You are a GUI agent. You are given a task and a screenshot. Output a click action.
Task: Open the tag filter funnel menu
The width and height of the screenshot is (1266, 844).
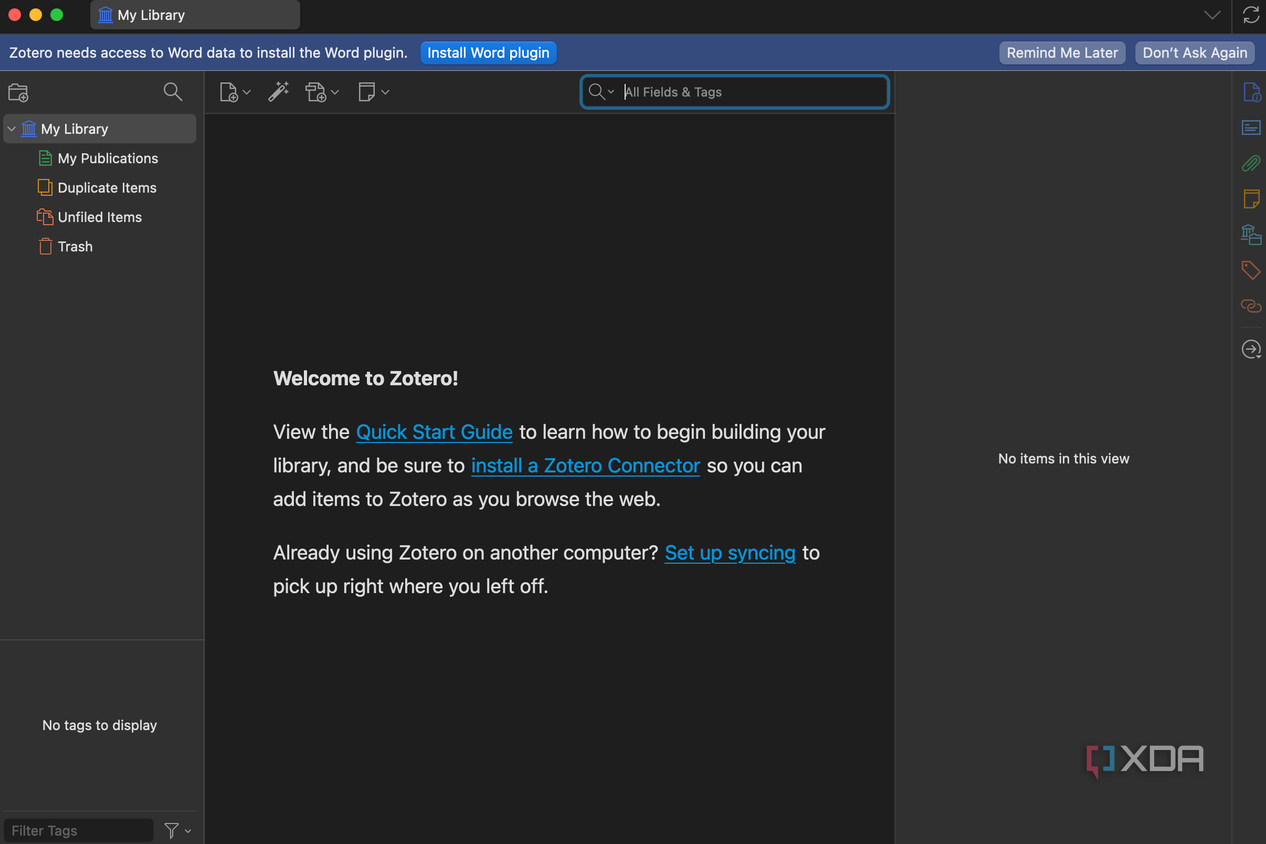click(177, 831)
